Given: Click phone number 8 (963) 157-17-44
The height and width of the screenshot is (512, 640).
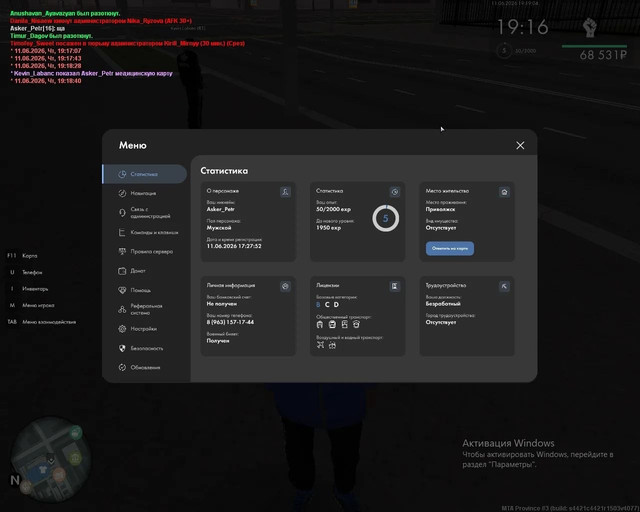Looking at the screenshot, I should point(230,322).
